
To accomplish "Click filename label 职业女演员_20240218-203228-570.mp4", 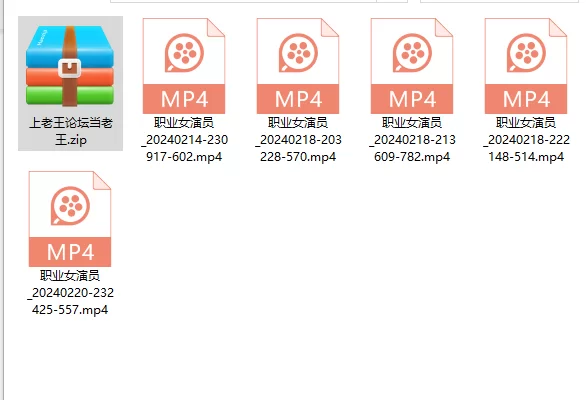I will 298,139.
